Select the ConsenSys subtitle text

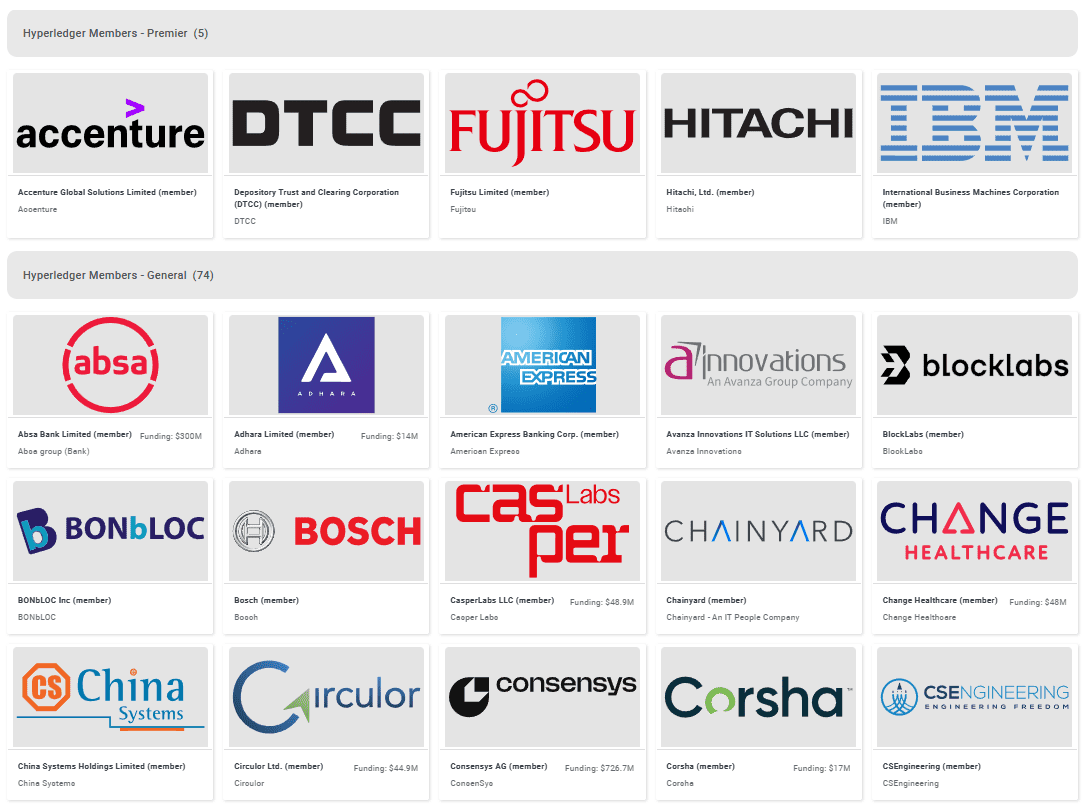(471, 783)
